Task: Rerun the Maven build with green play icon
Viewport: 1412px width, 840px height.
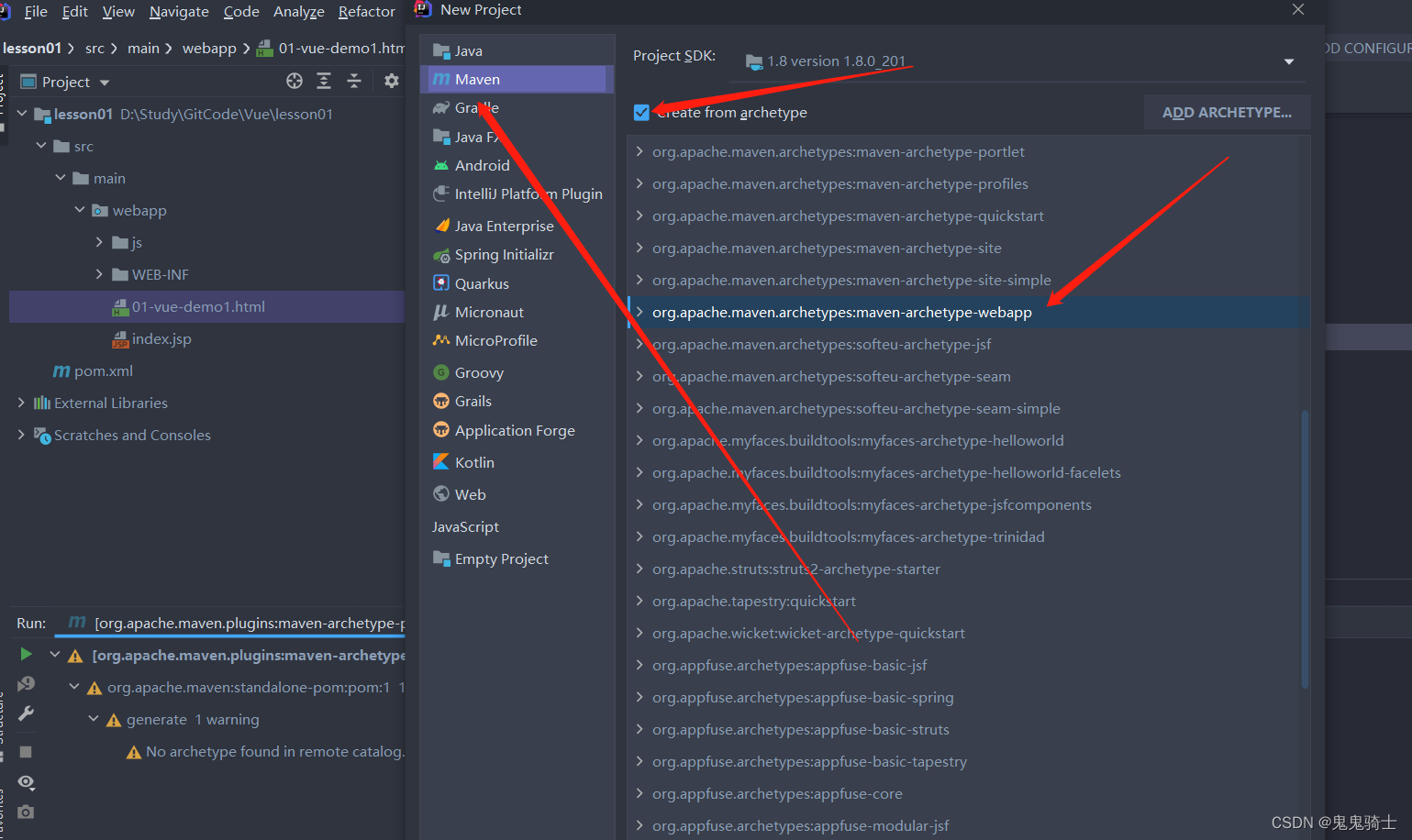Action: (26, 654)
